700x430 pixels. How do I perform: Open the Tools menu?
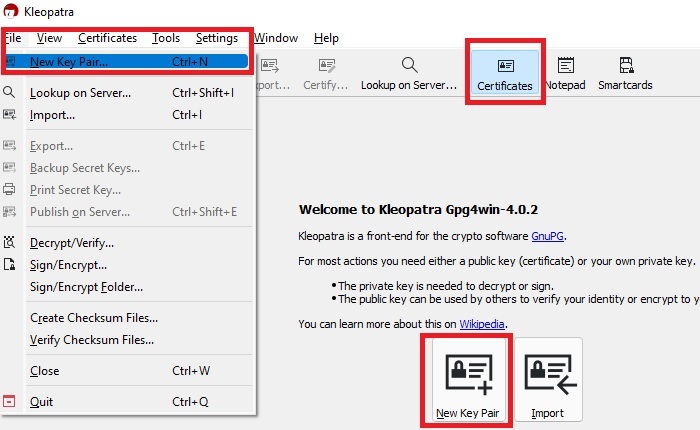click(166, 38)
